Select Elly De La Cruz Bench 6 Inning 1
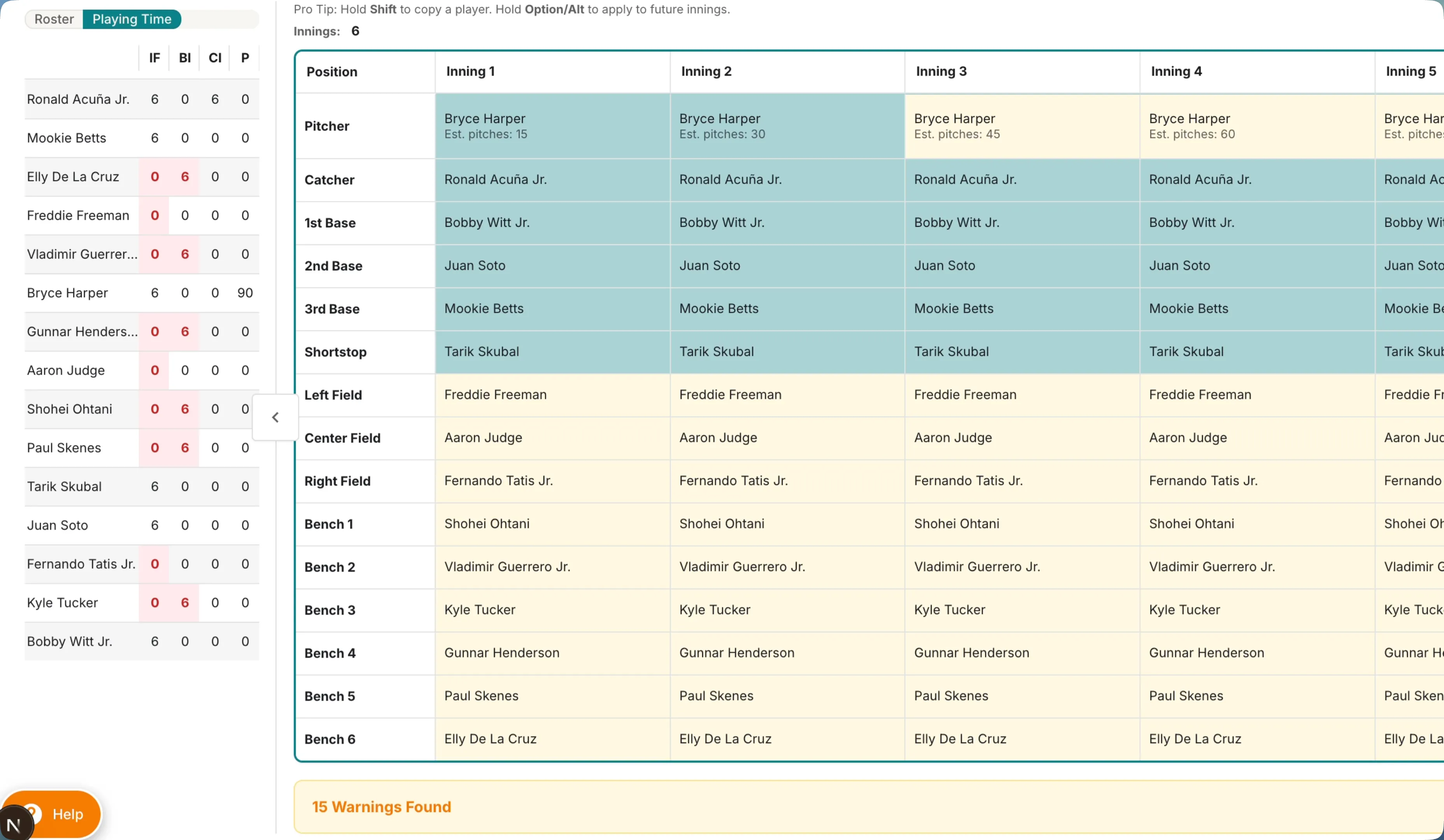This screenshot has width=1444, height=840. (552, 738)
